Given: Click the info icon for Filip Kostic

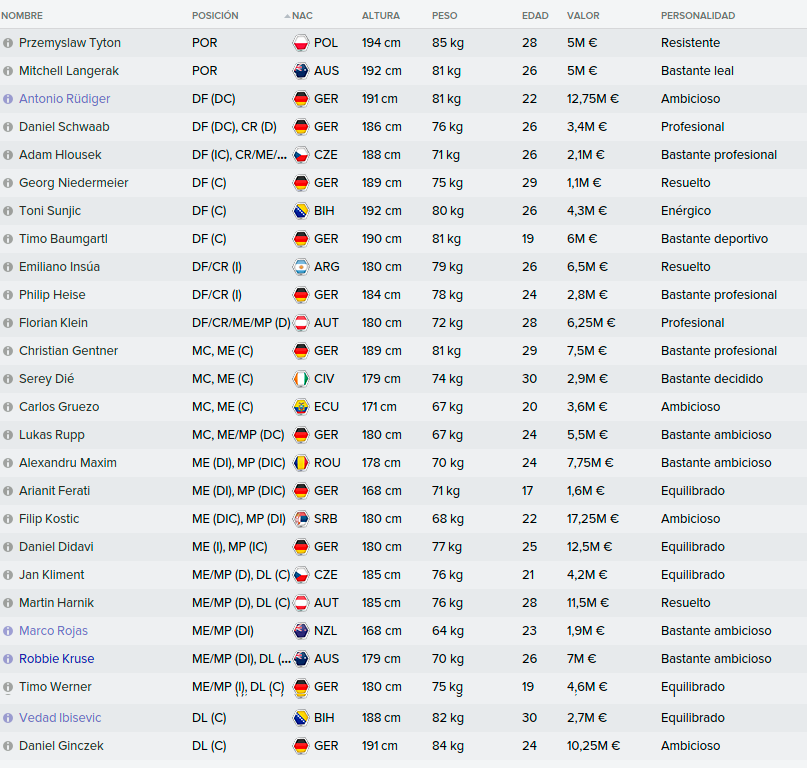Looking at the screenshot, I should tap(8, 519).
